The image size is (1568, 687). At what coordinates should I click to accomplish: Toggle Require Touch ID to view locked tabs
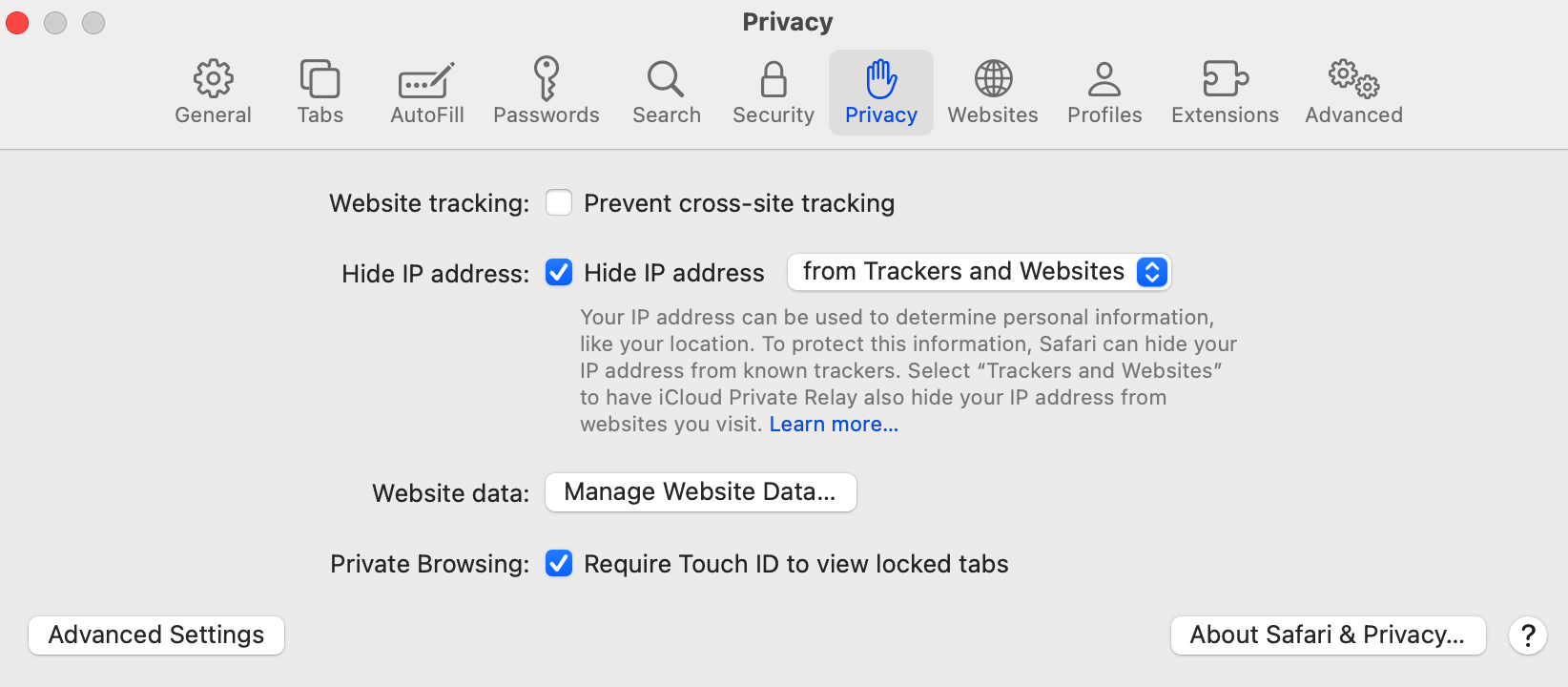[559, 564]
